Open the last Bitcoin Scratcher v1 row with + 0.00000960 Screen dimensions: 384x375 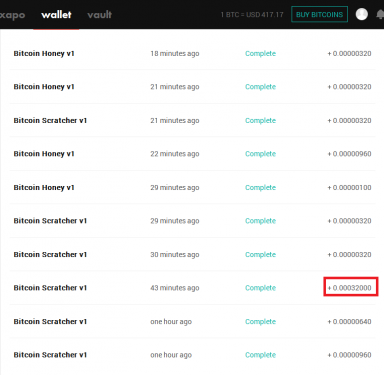(192, 355)
